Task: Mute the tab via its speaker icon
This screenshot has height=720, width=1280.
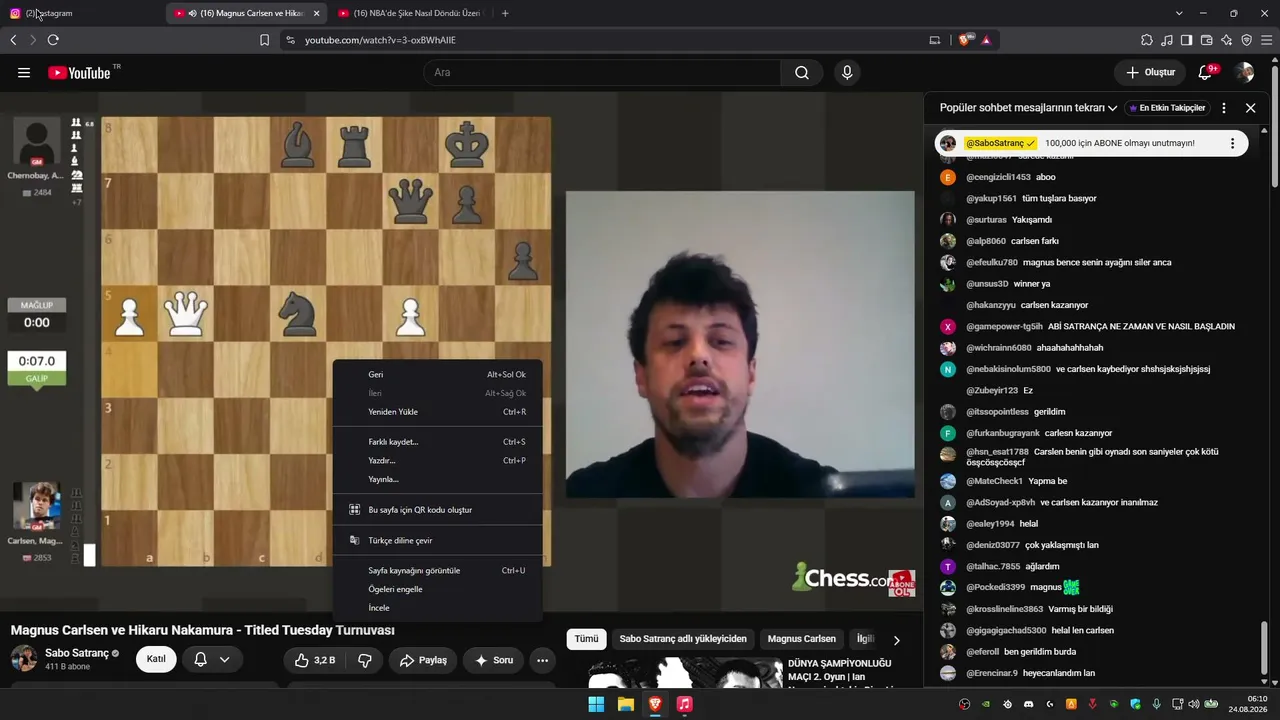Action: coord(192,13)
